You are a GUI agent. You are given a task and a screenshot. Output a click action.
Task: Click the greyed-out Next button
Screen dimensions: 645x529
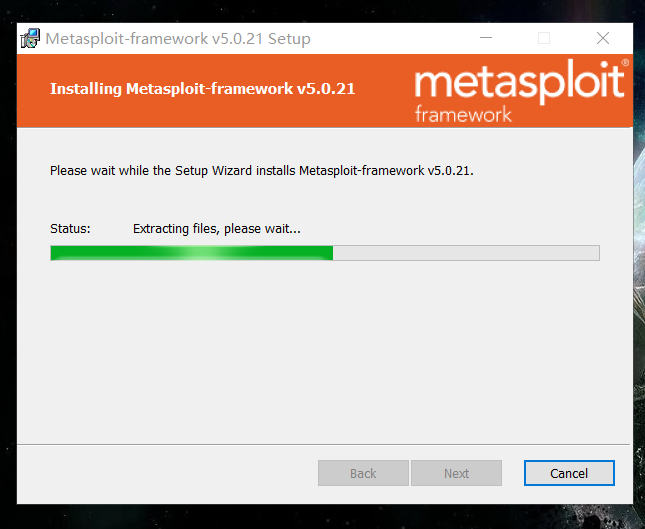tap(456, 473)
